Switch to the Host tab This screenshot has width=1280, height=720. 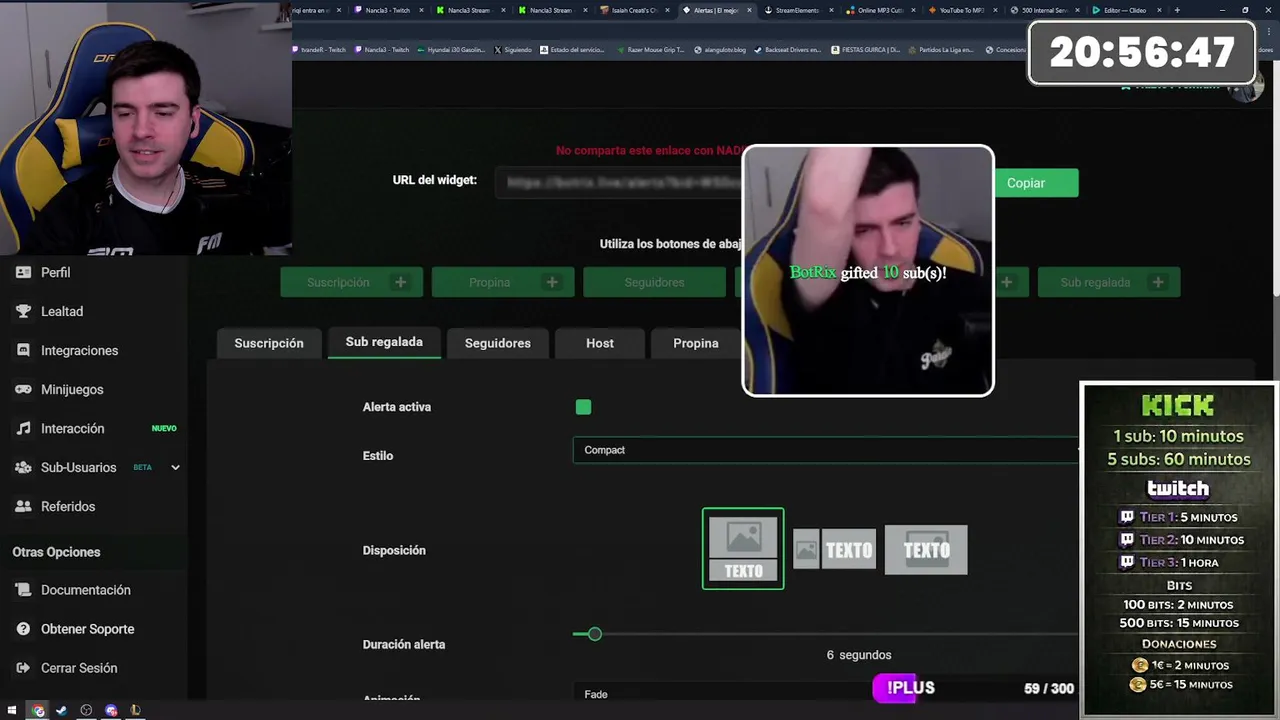(600, 343)
